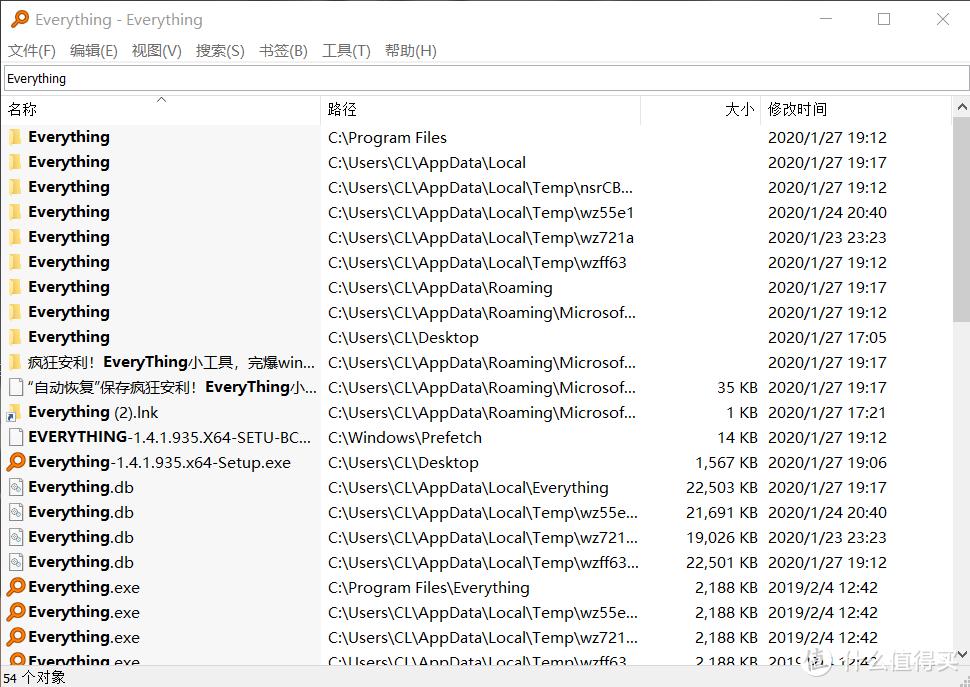Minimize the Everything window
The height and width of the screenshot is (687, 970).
point(826,19)
